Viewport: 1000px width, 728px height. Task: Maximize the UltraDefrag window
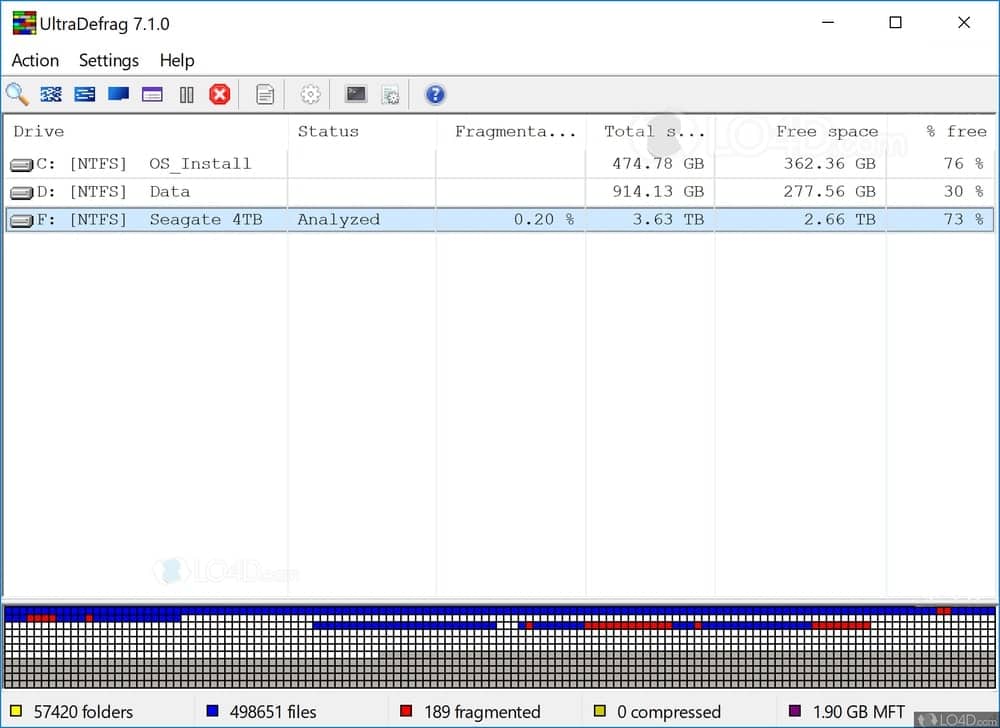click(x=895, y=23)
